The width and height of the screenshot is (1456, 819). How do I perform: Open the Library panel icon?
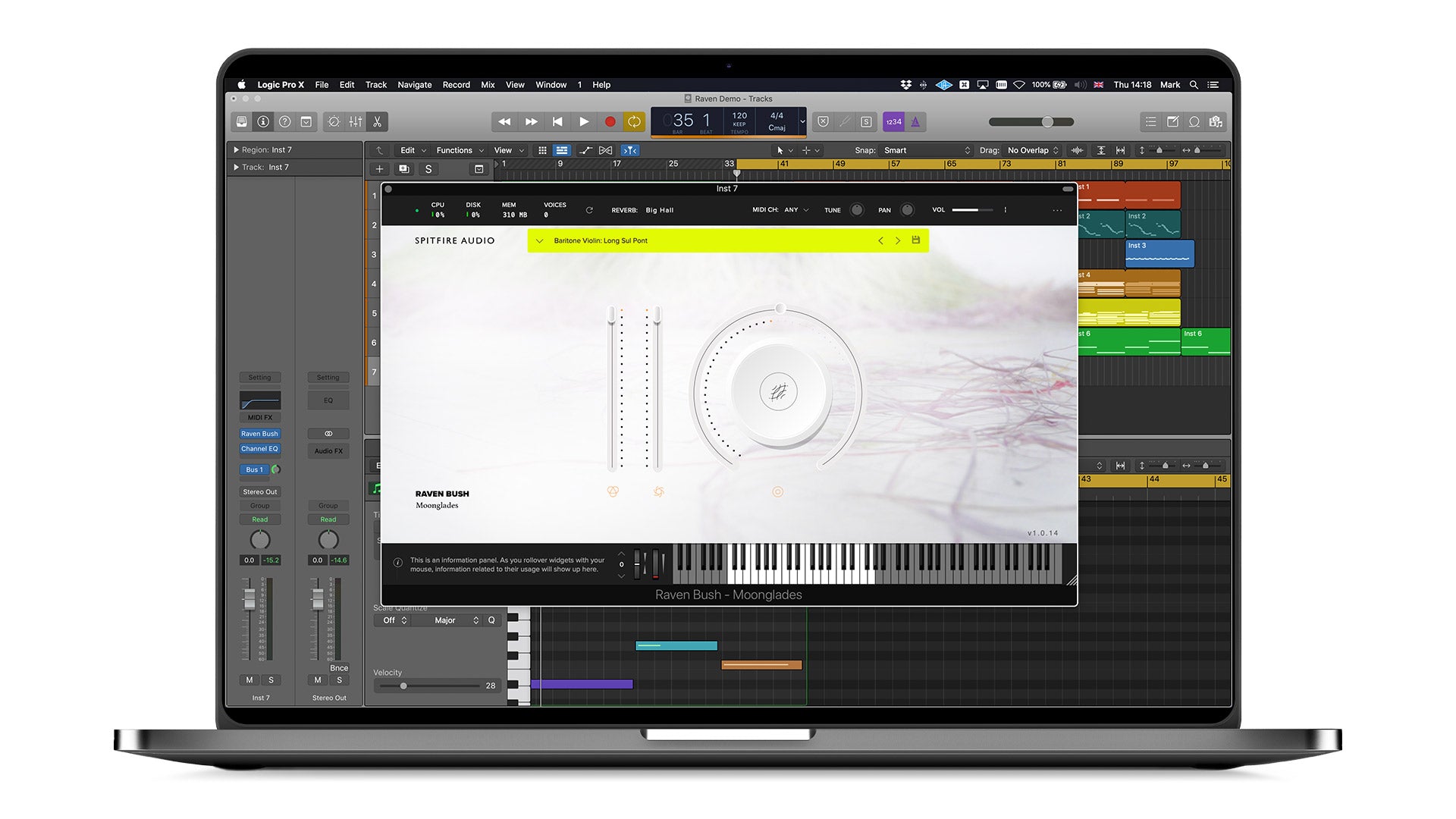pos(241,121)
